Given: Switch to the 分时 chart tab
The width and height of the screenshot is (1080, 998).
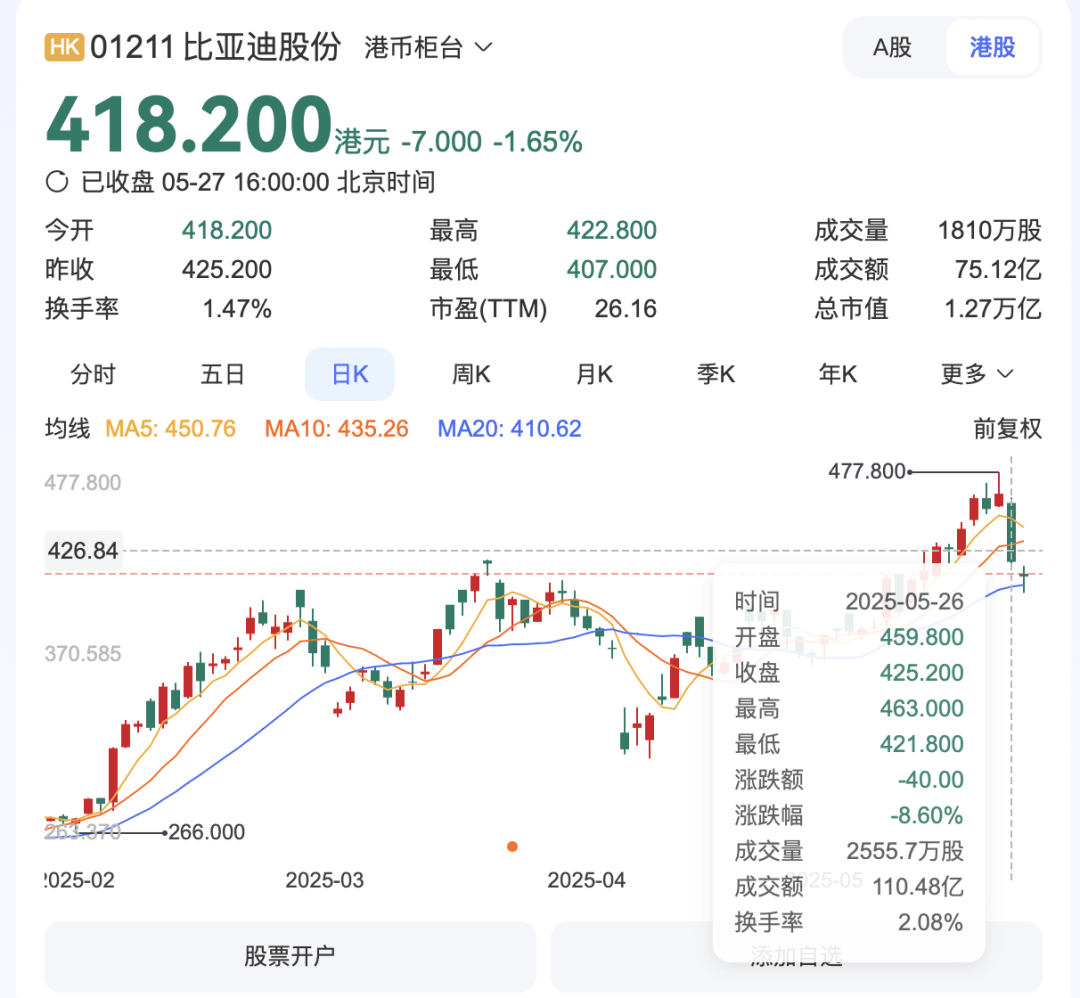Looking at the screenshot, I should (x=93, y=374).
